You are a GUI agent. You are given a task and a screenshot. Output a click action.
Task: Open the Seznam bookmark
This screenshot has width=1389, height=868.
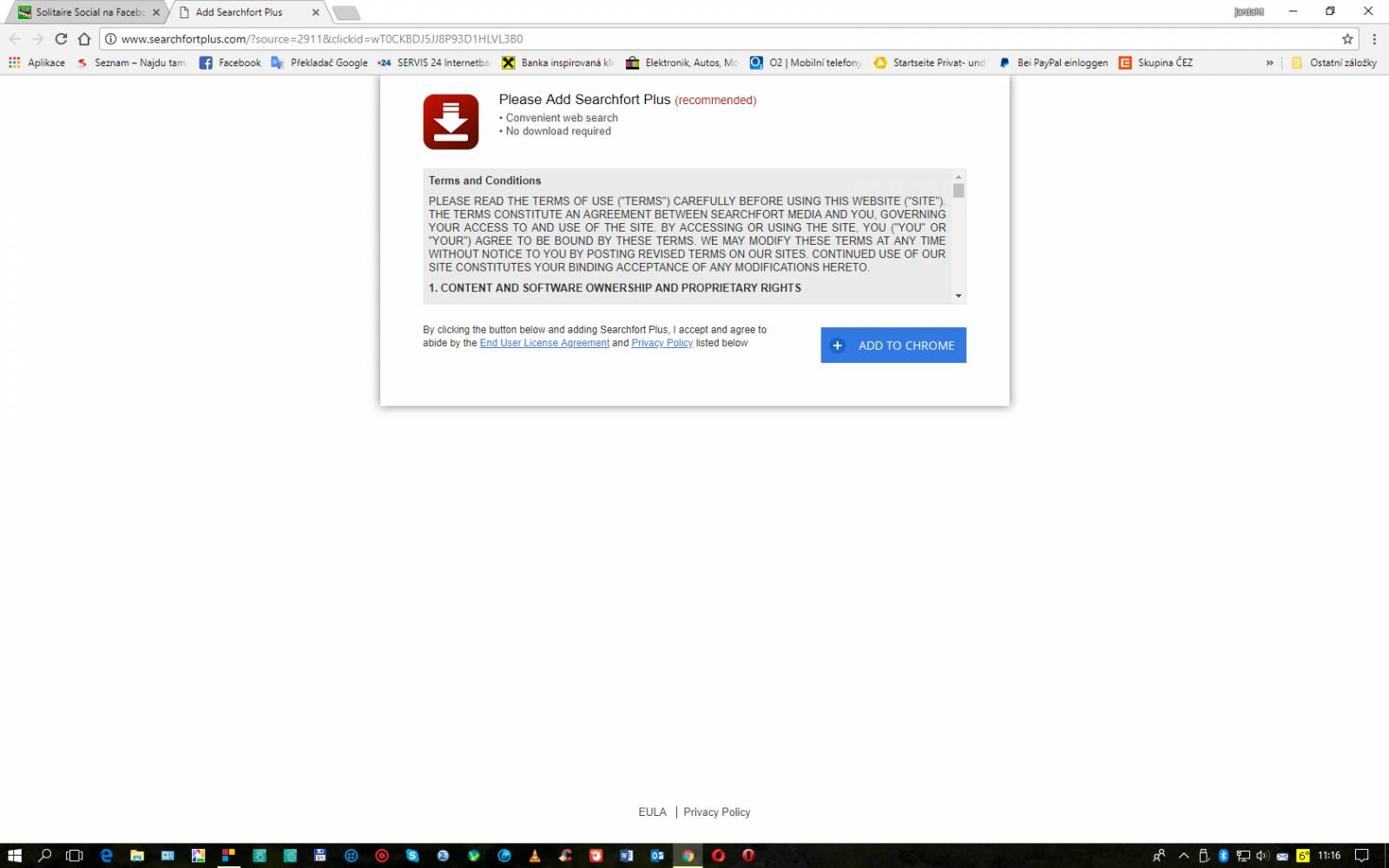click(x=131, y=62)
